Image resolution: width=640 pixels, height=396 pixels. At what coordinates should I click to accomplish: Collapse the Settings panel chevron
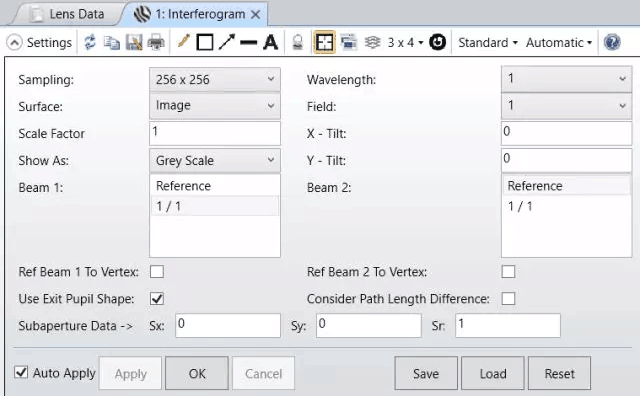[14, 42]
